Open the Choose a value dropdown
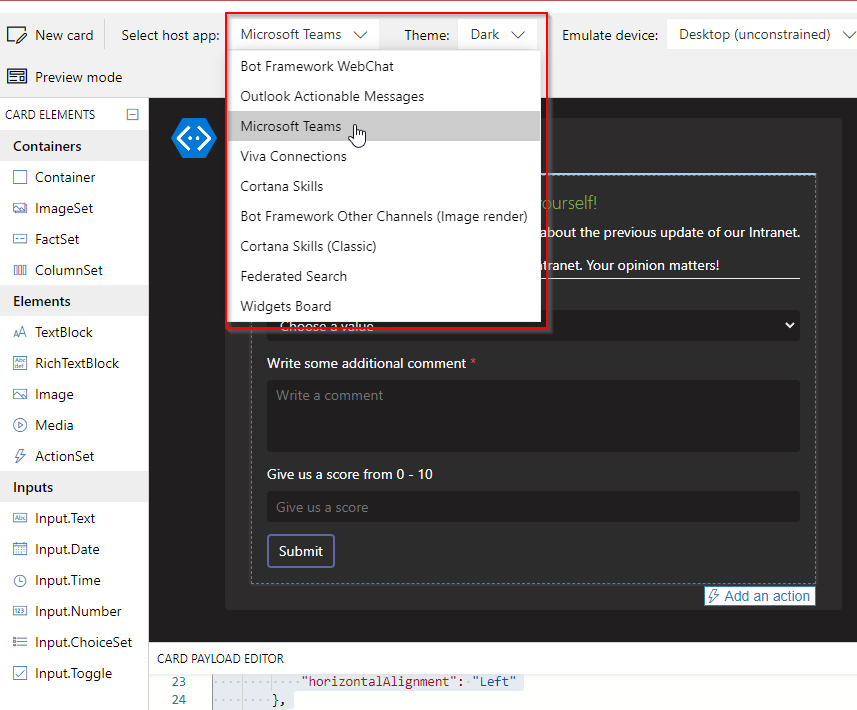Screen dimensions: 857x710 [x=533, y=326]
